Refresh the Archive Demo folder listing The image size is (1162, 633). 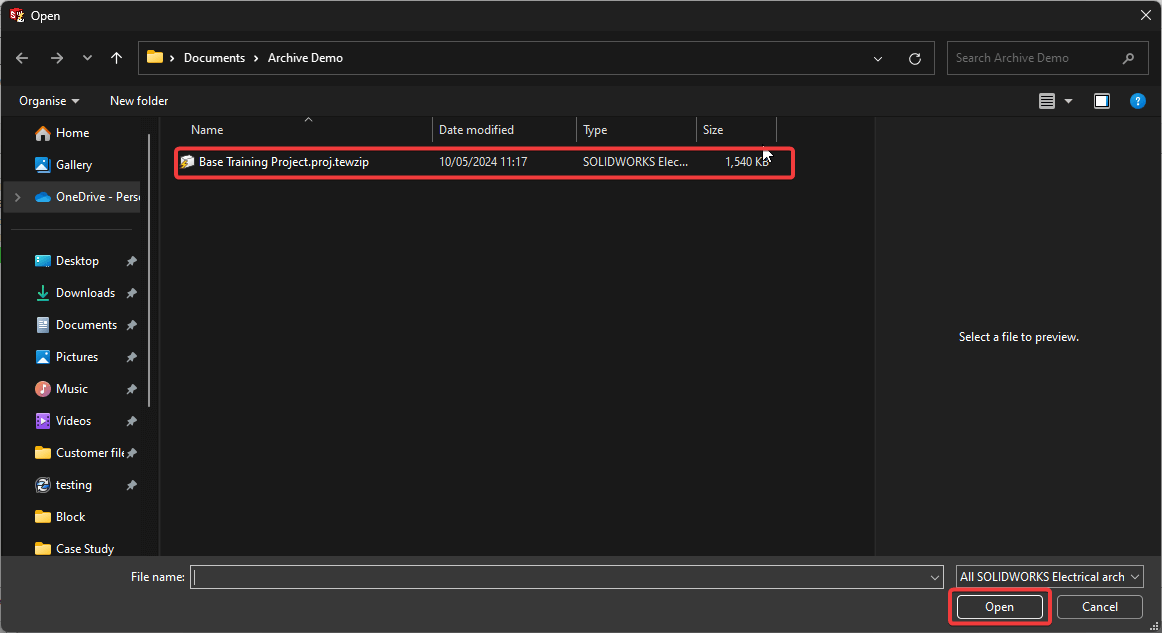[914, 58]
